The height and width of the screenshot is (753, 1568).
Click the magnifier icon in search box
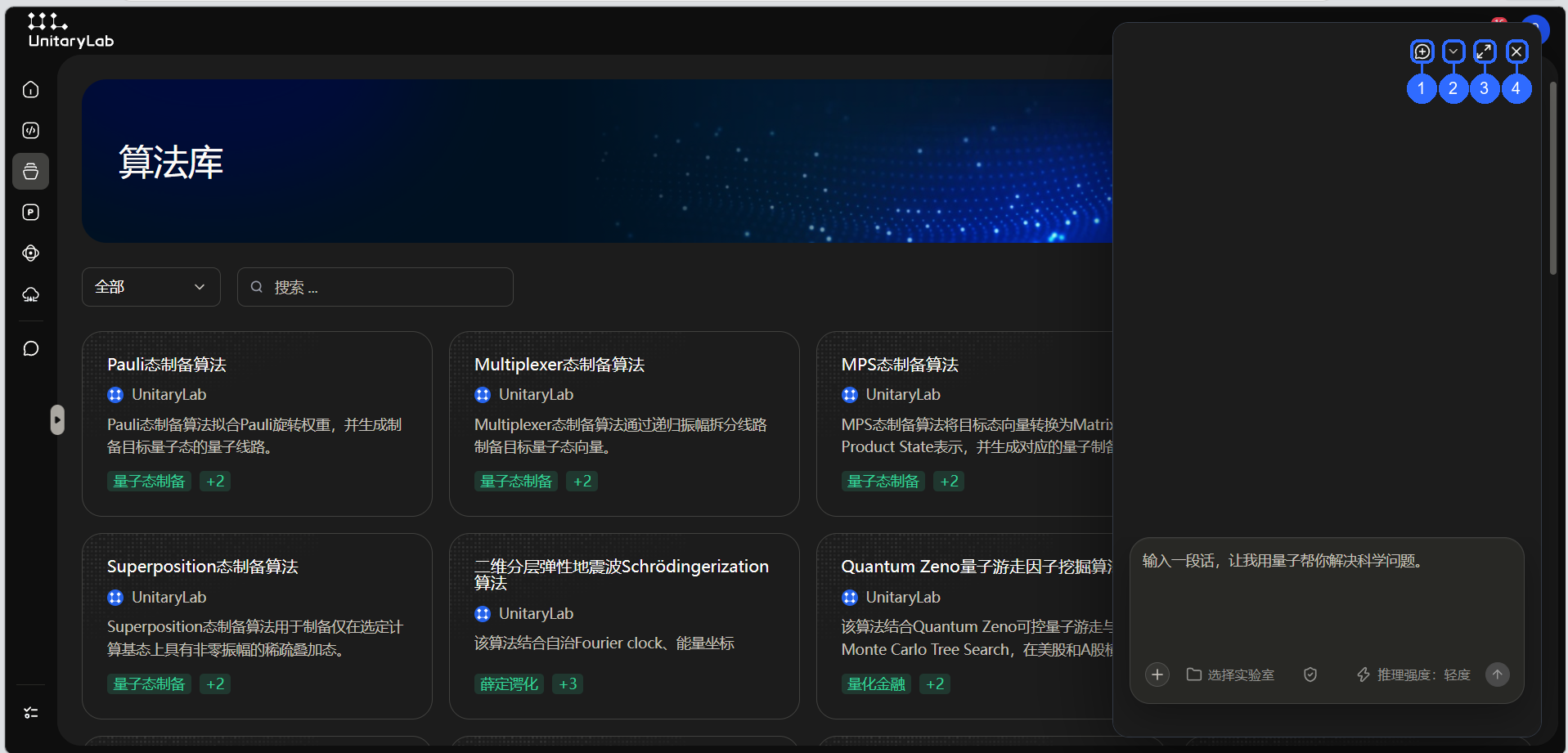(x=257, y=287)
